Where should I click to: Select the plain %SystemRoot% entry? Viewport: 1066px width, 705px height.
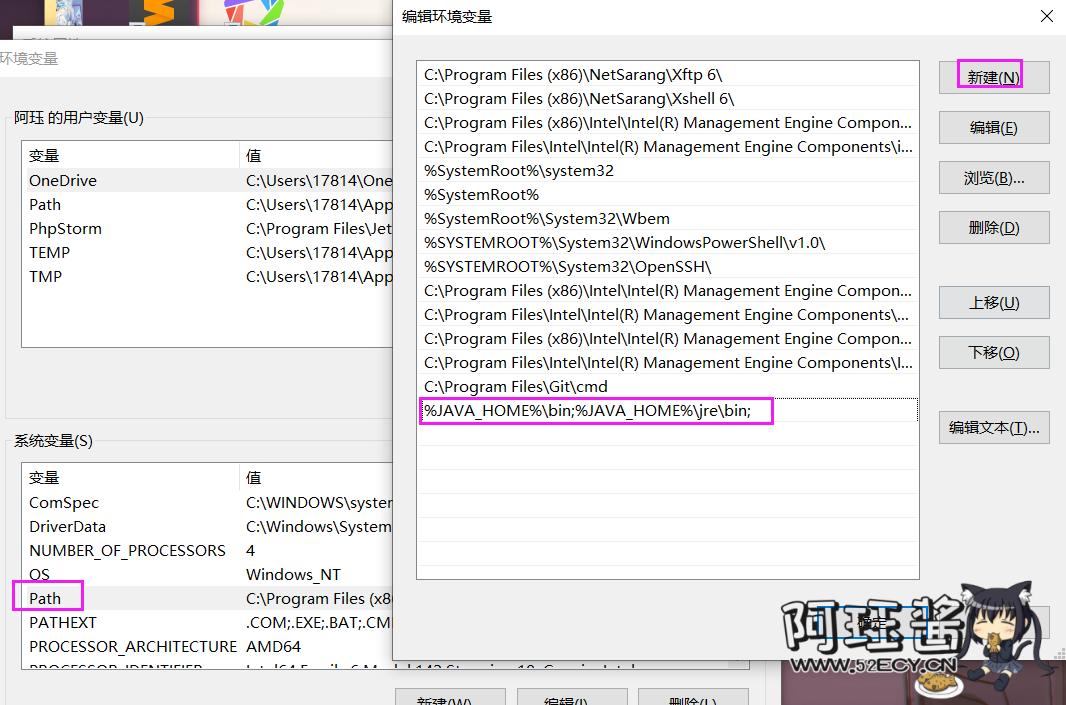pyautogui.click(x=667, y=194)
